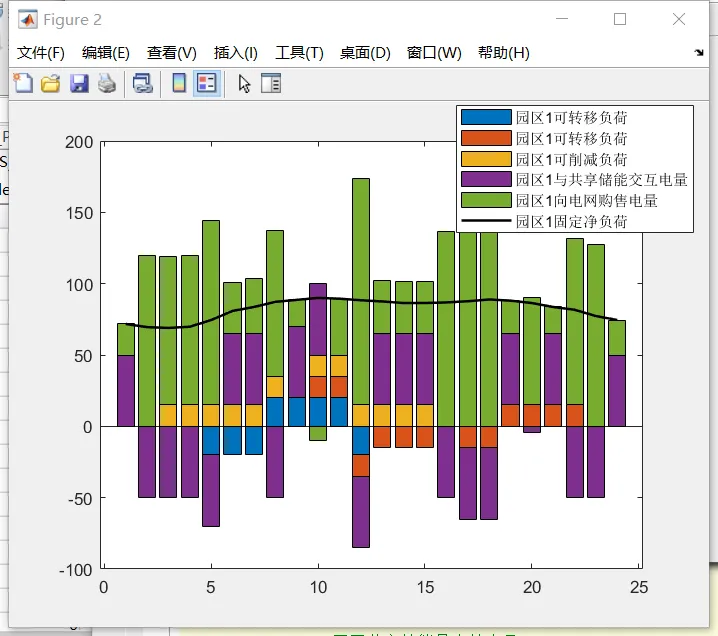Click the Figure 2 window title
Image resolution: width=718 pixels, height=636 pixels.
72,20
